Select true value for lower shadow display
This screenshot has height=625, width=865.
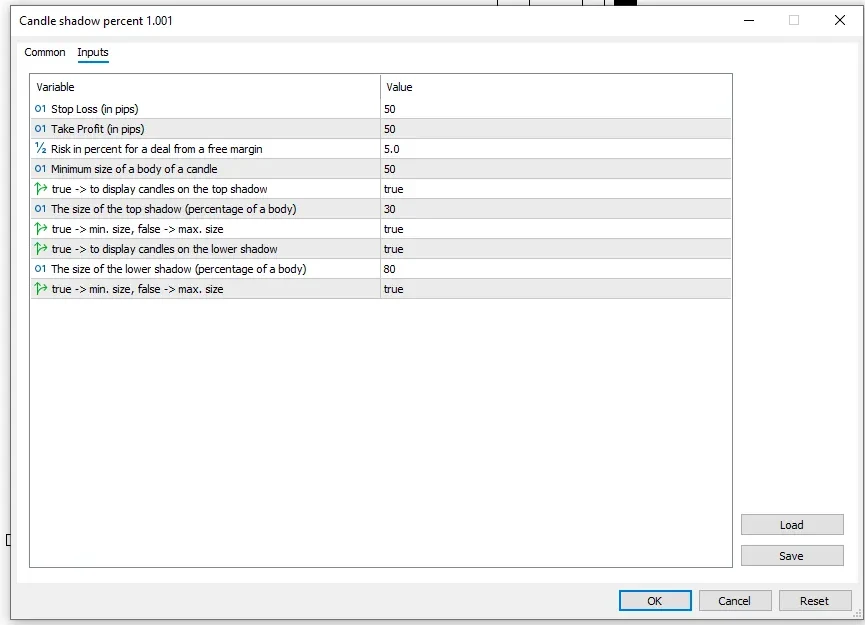coord(393,249)
